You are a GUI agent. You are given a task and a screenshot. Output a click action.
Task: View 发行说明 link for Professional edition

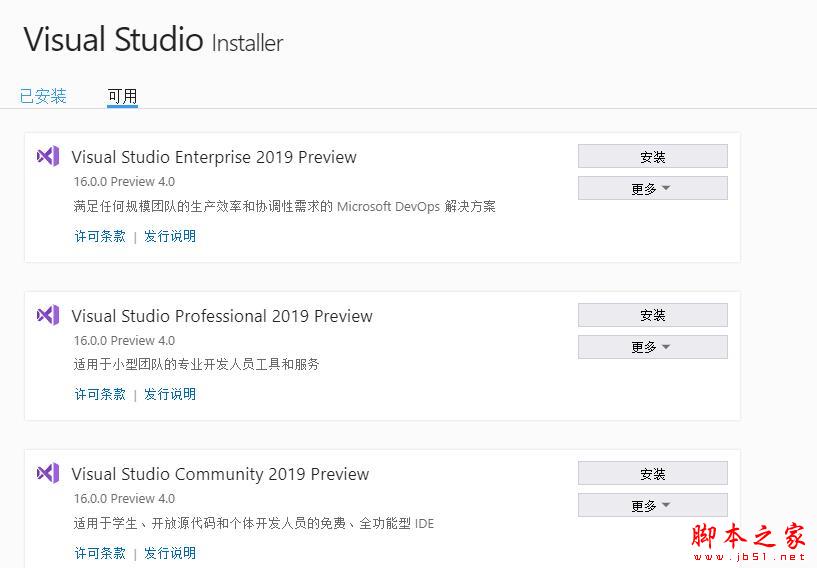170,394
